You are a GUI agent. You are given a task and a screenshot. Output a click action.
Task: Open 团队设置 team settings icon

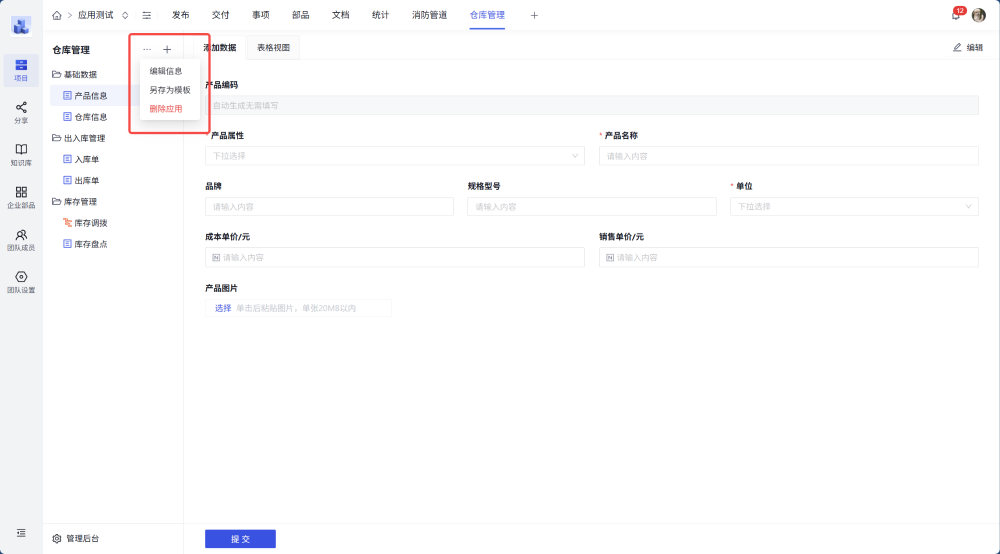pyautogui.click(x=21, y=281)
